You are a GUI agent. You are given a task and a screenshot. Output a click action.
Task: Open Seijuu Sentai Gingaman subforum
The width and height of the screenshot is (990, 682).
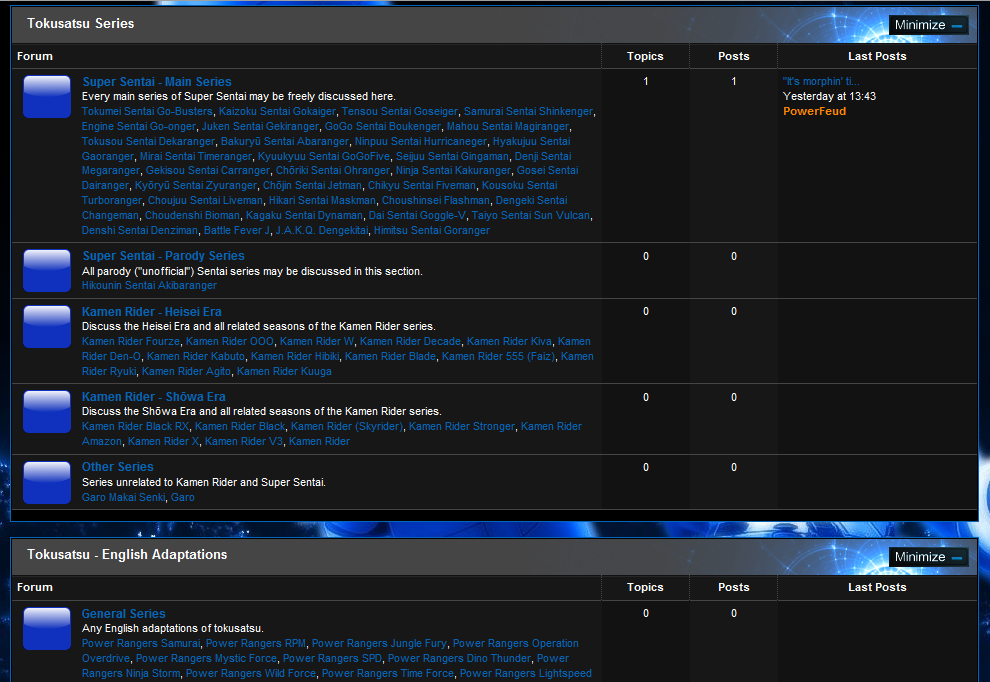pyautogui.click(x=452, y=156)
